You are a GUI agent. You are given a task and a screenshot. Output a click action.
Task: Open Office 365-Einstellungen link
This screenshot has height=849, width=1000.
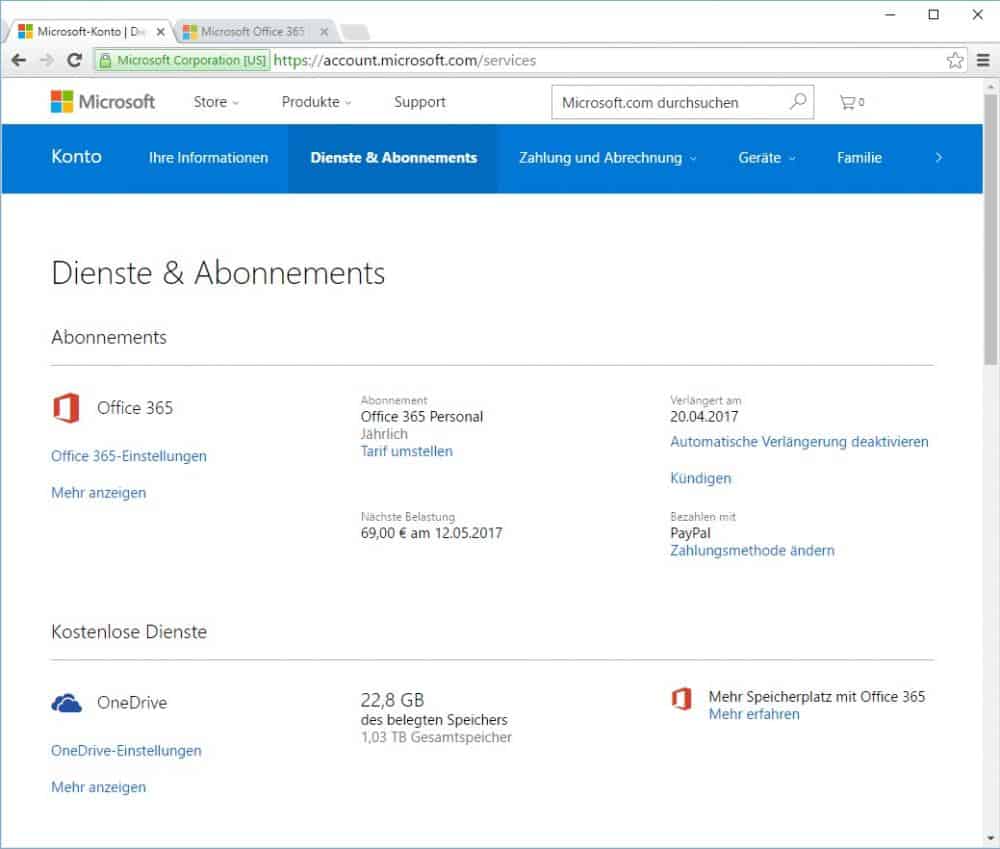coord(129,456)
